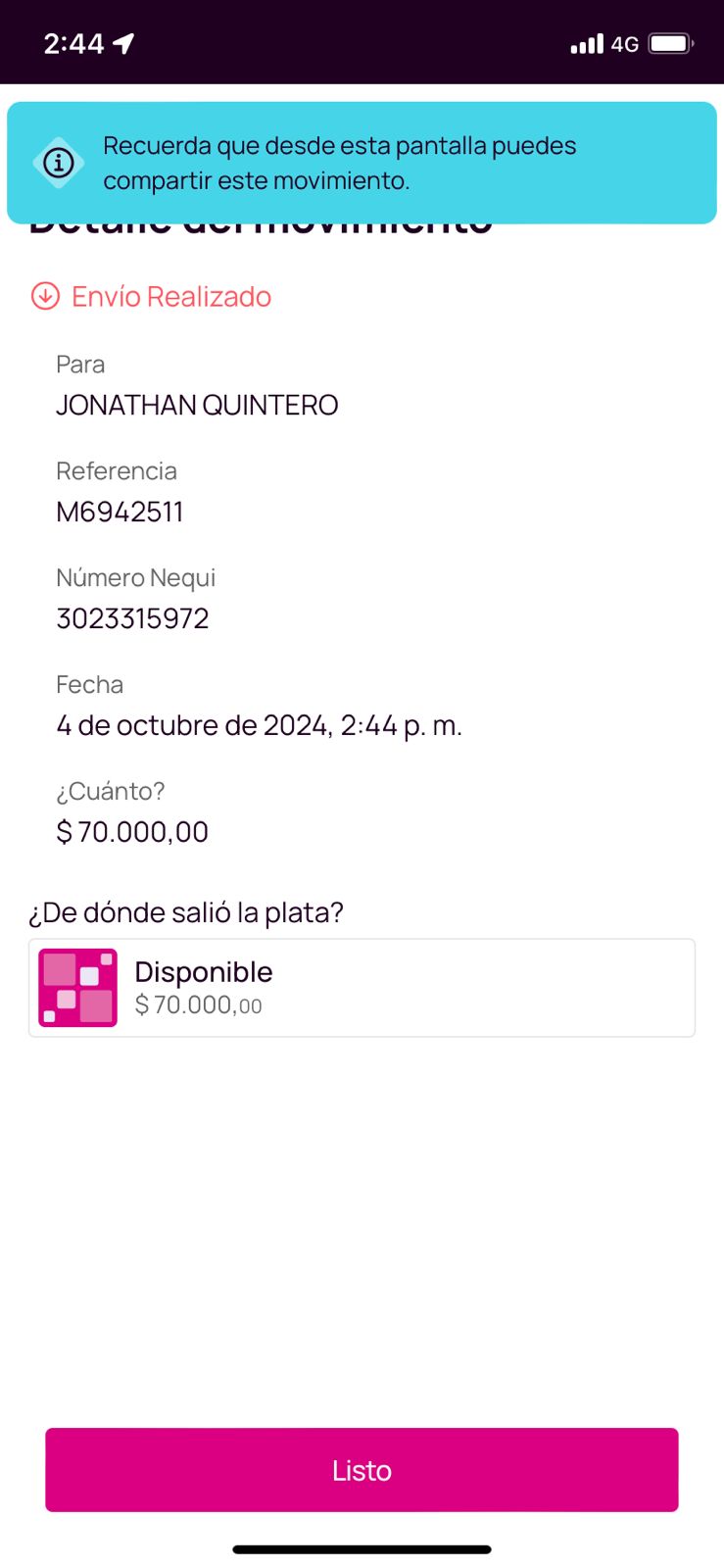The height and width of the screenshot is (1568, 724).
Task: Tap the share-reminder banner message
Action: [339, 163]
